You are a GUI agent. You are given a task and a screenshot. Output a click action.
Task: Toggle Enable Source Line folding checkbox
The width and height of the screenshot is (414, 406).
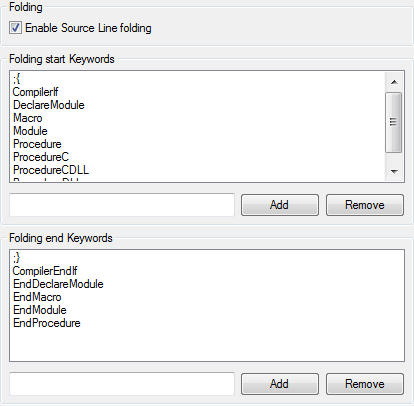(x=15, y=28)
